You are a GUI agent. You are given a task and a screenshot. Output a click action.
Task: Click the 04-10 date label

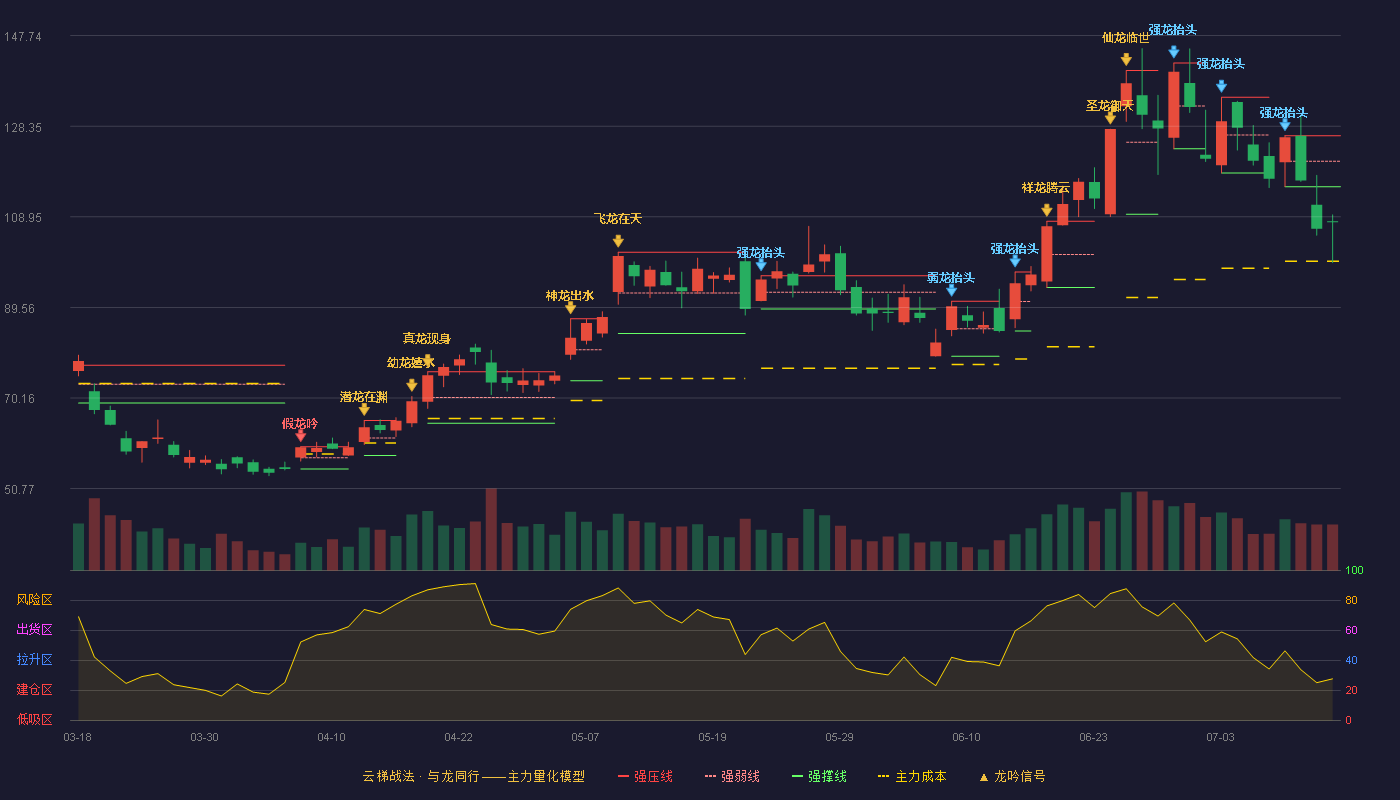331,737
